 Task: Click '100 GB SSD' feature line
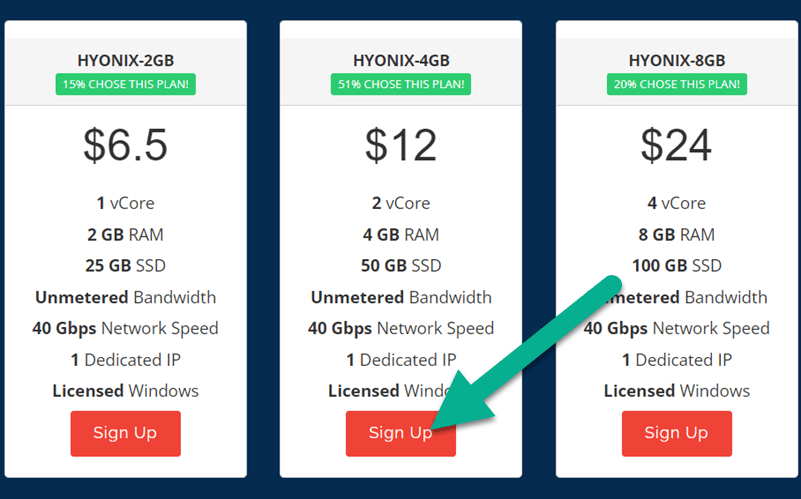[677, 266]
